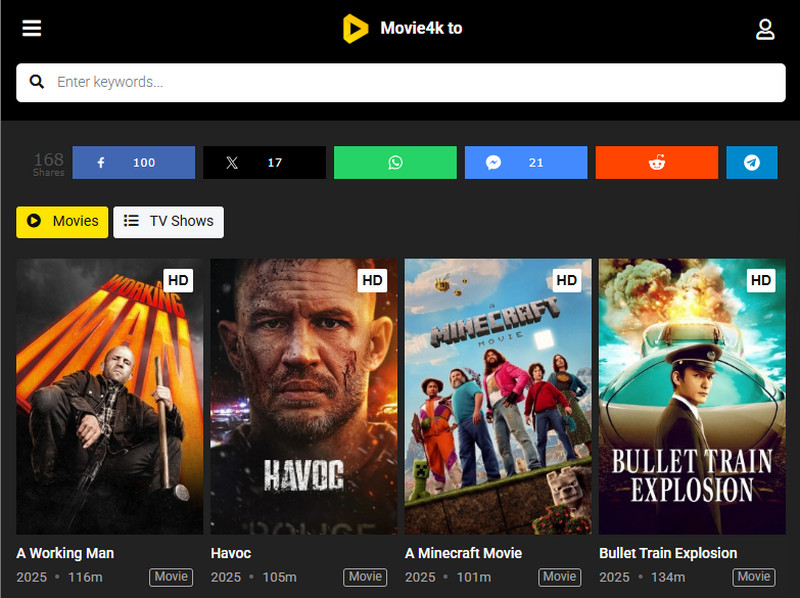Click HD badge on A Working Man
This screenshot has width=800, height=598.
tap(178, 280)
